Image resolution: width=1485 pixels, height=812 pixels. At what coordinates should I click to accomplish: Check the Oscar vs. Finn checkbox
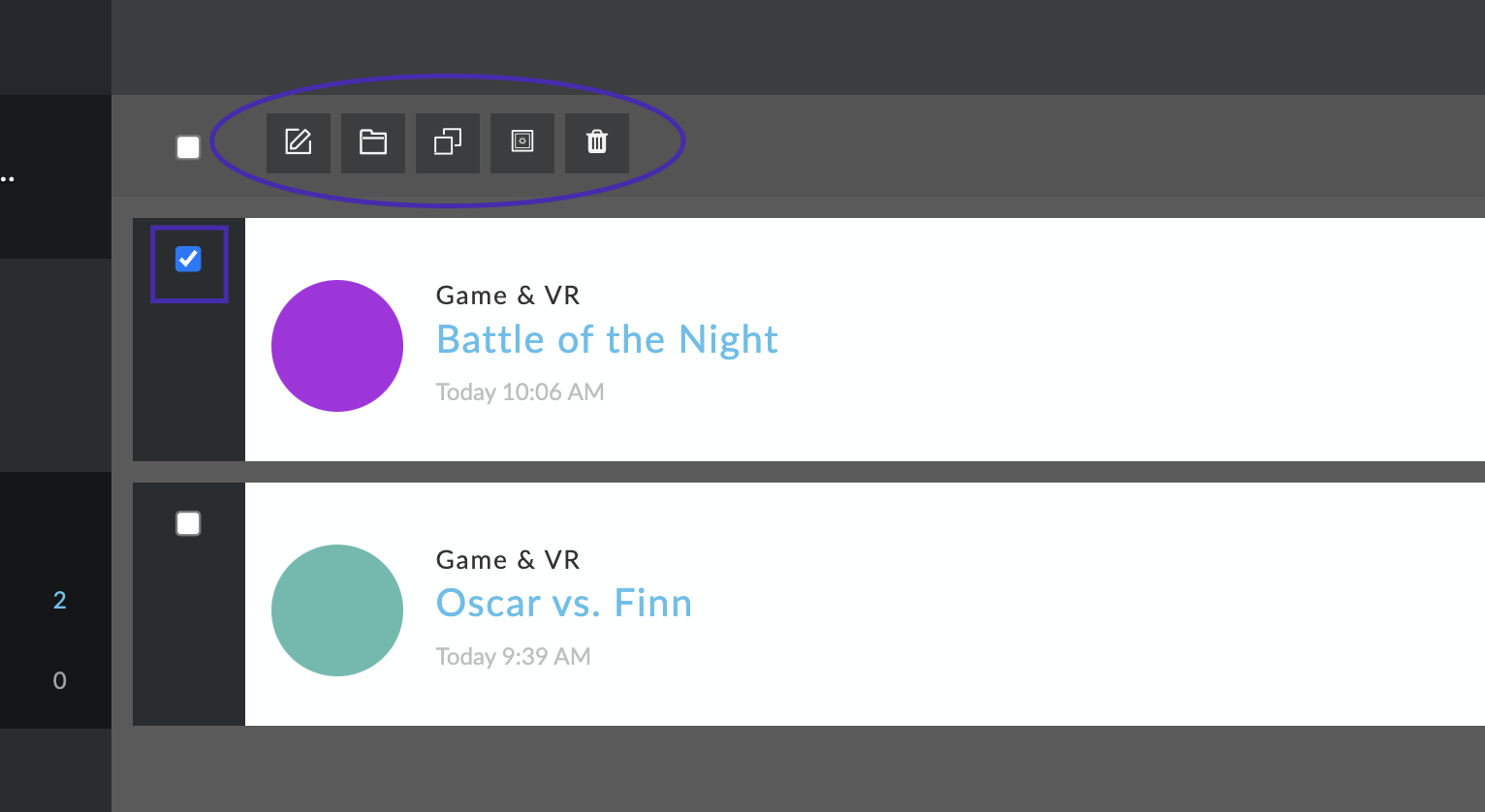click(x=188, y=523)
